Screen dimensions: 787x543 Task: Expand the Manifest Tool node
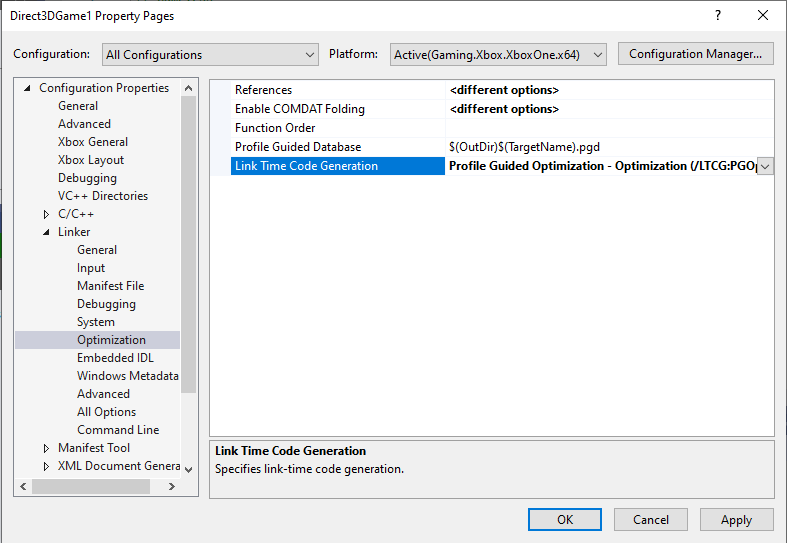point(46,448)
